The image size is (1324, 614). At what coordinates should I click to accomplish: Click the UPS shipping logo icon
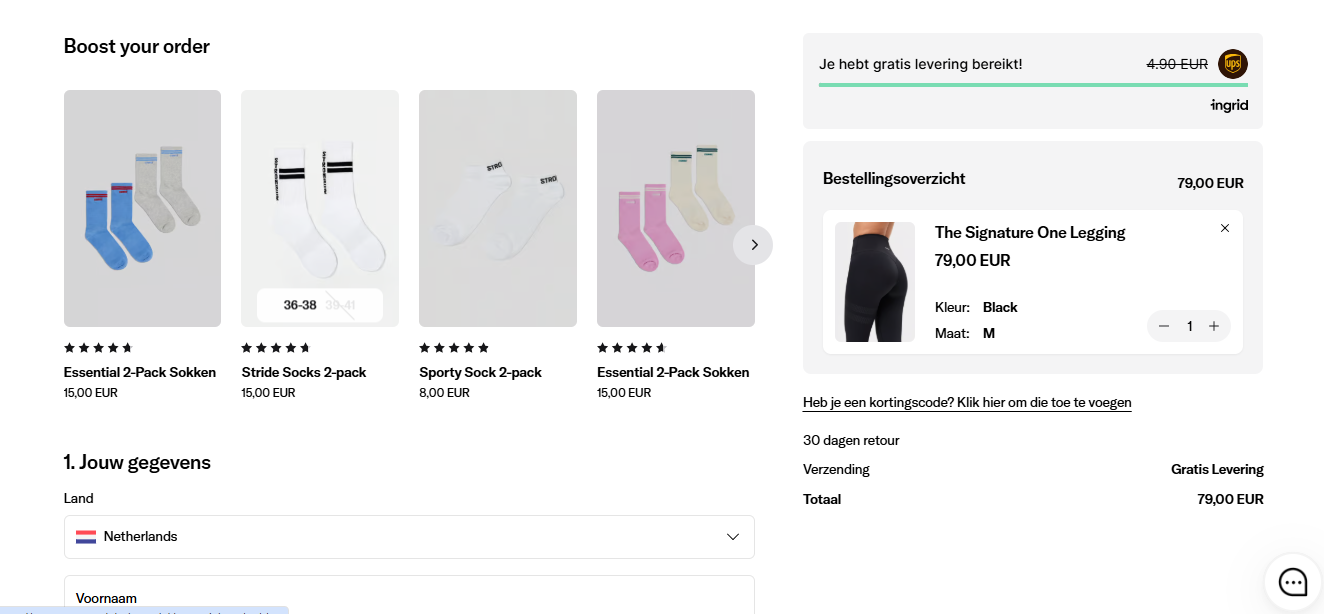coord(1233,64)
